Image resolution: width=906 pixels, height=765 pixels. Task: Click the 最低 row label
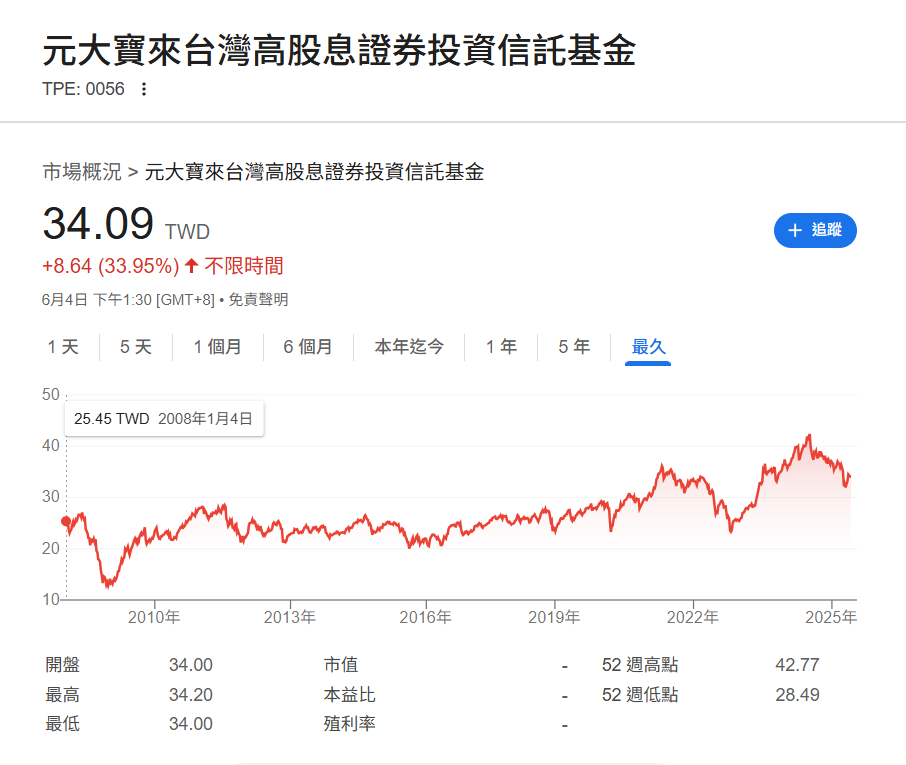coord(62,724)
